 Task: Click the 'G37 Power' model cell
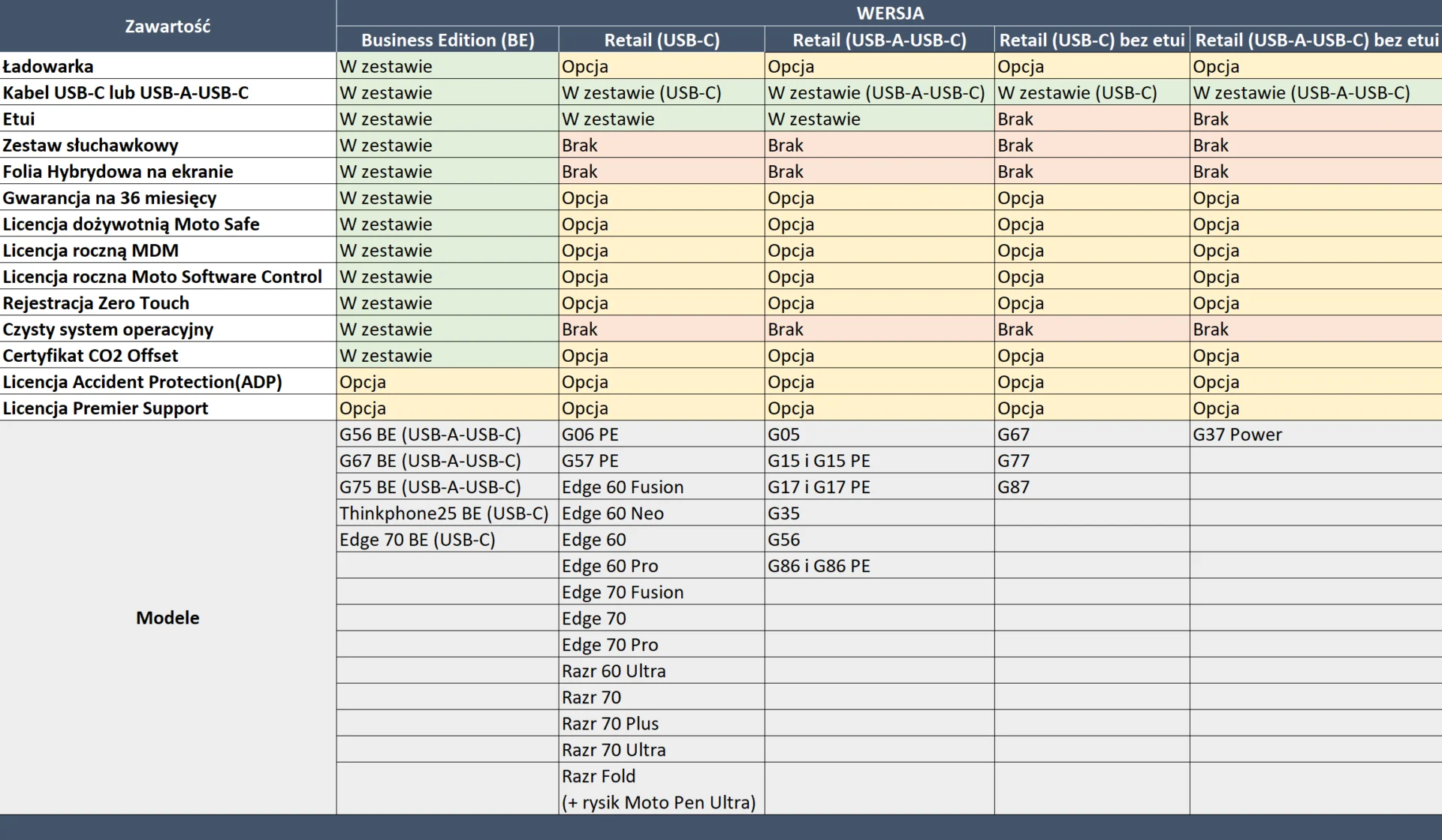point(1316,434)
